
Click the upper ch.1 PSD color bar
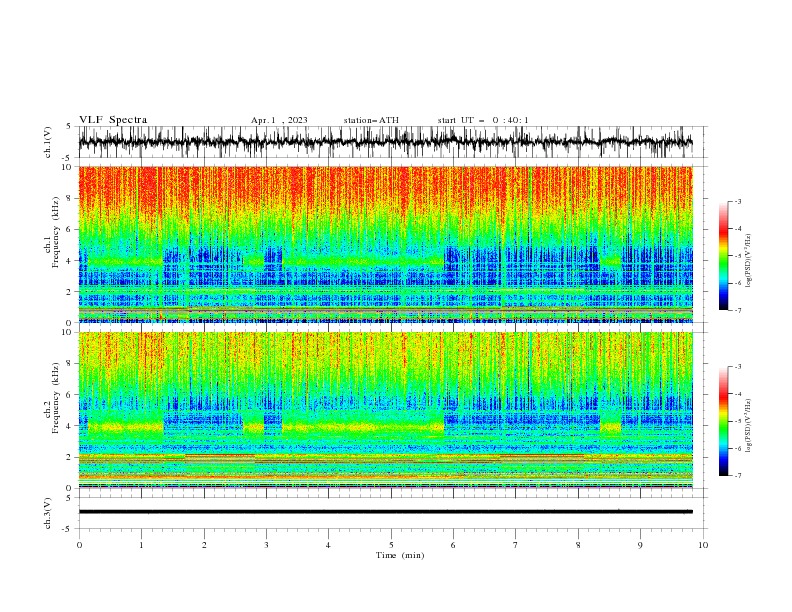[x=723, y=256]
